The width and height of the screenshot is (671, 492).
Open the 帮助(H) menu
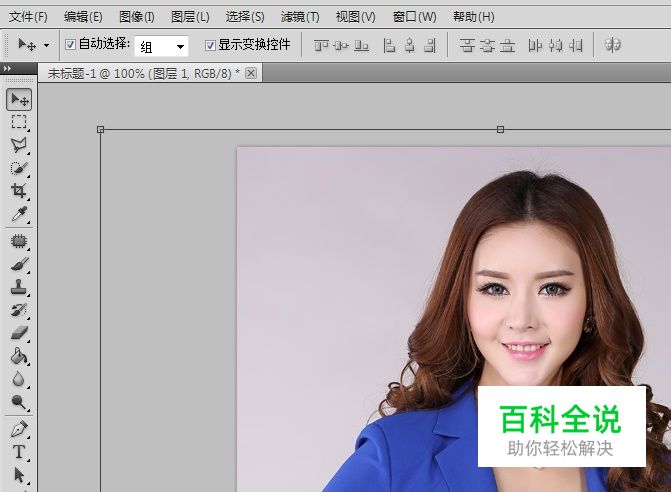[x=473, y=17]
